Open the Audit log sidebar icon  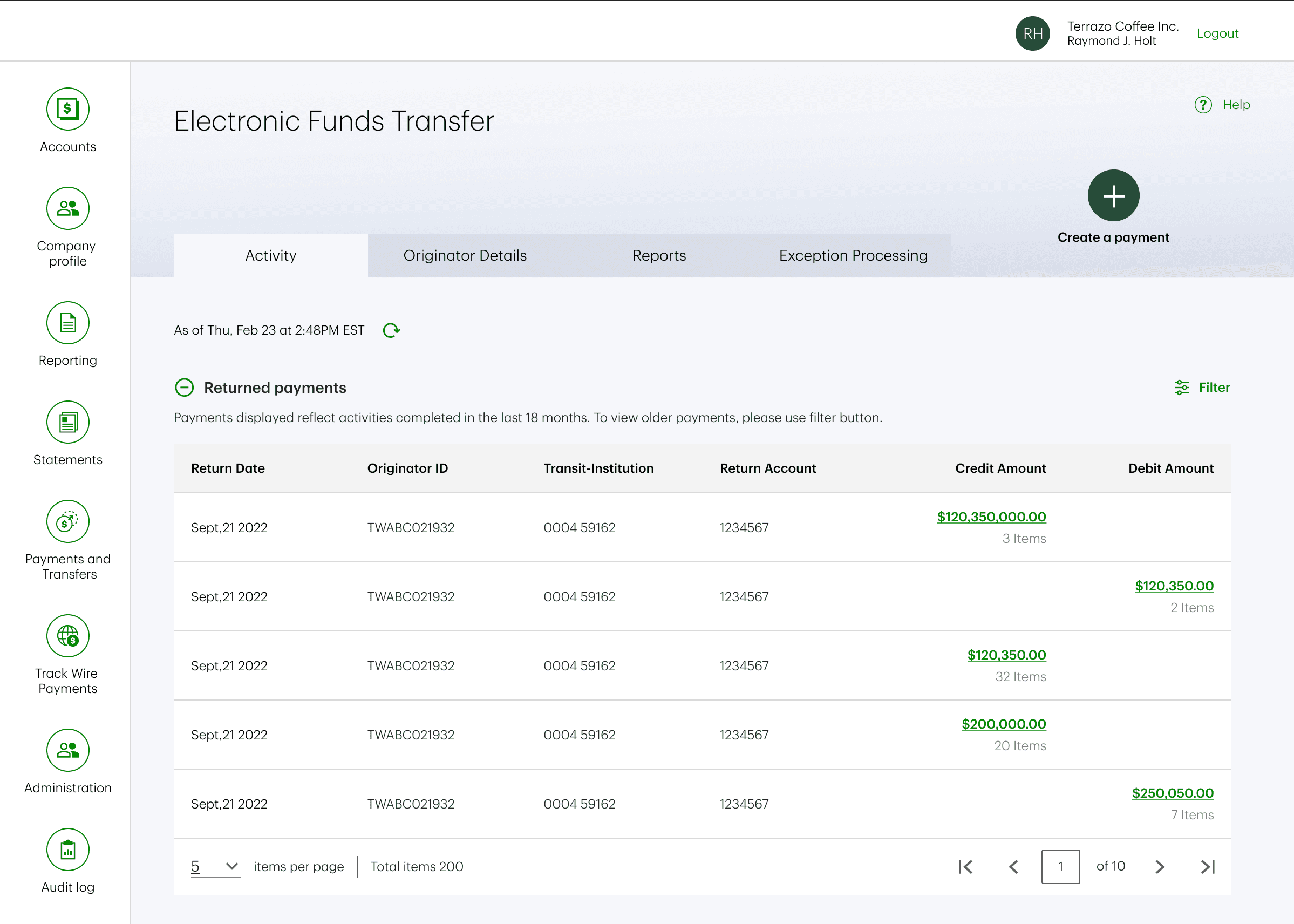click(x=67, y=850)
